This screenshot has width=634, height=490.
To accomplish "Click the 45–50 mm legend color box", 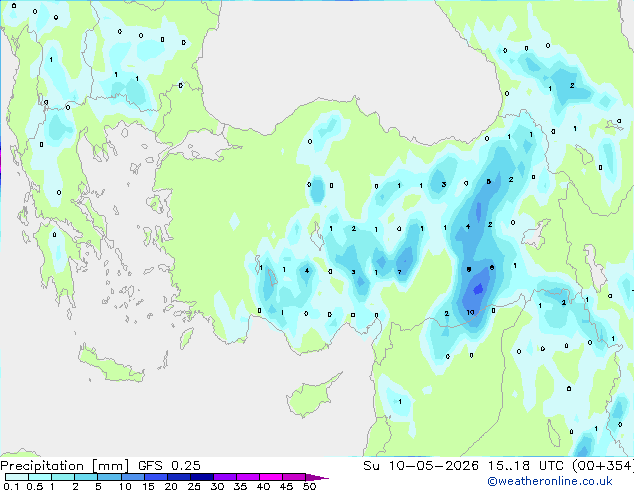I will tap(294, 477).
